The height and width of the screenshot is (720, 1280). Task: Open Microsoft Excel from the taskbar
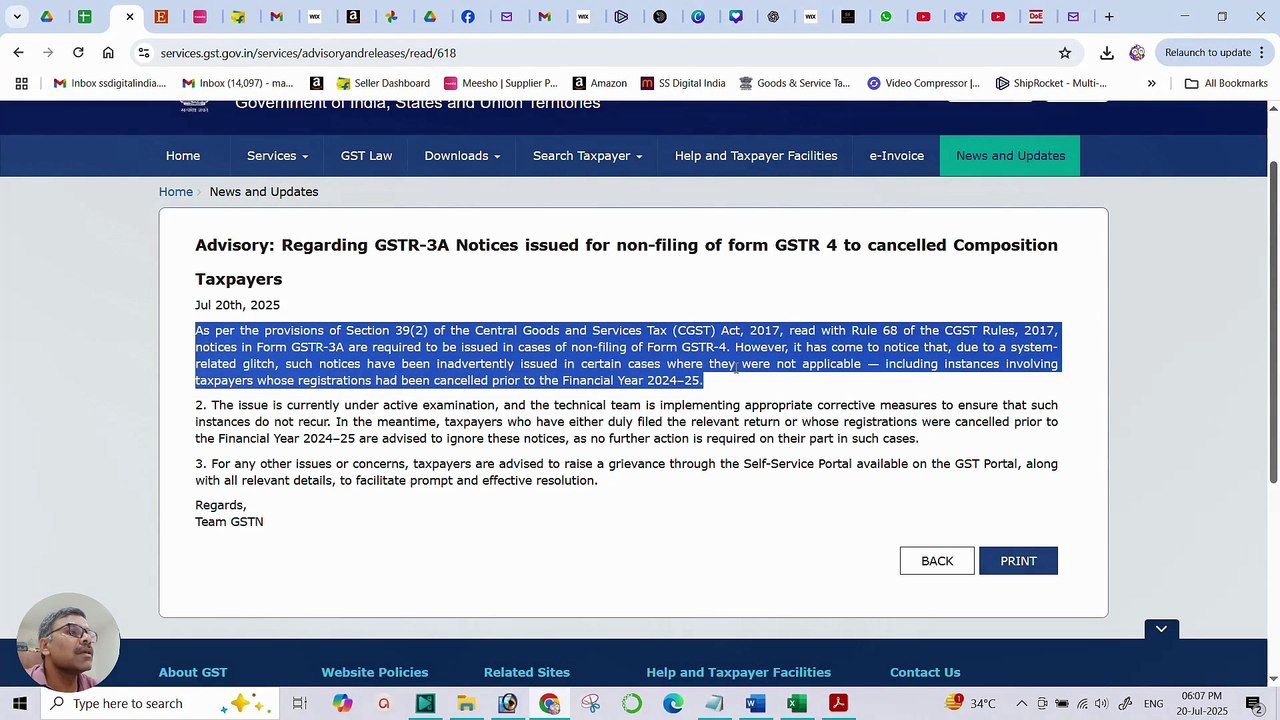(797, 704)
